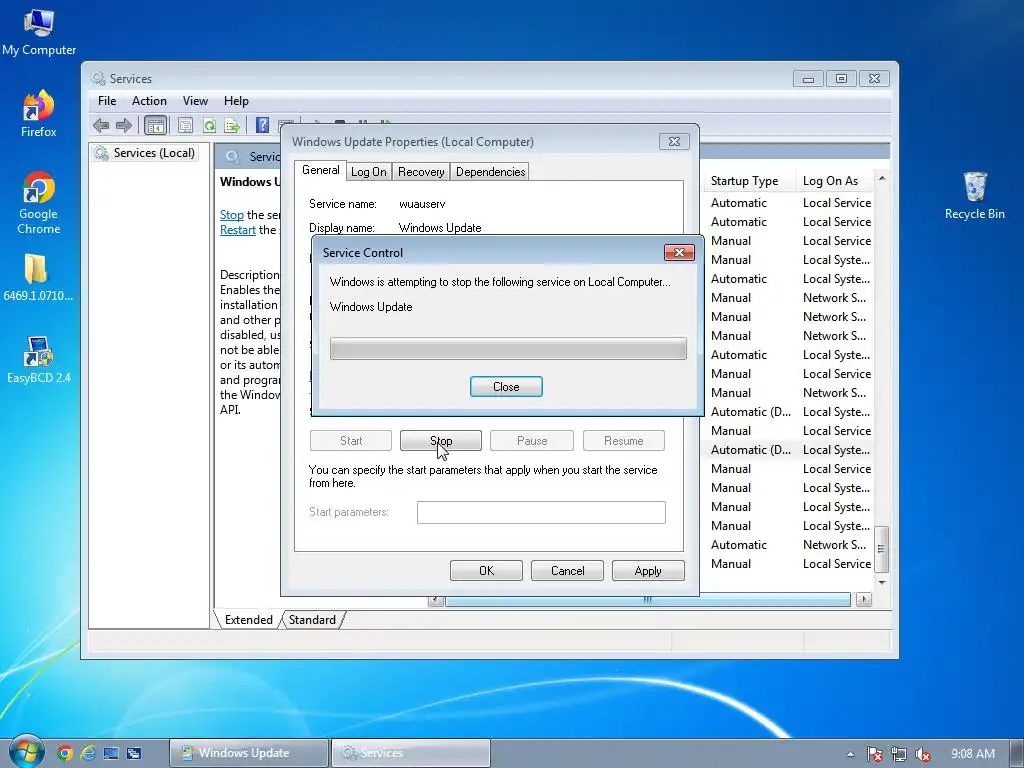1024x768 pixels.
Task: Switch to the Standard view tab
Action: coord(312,620)
